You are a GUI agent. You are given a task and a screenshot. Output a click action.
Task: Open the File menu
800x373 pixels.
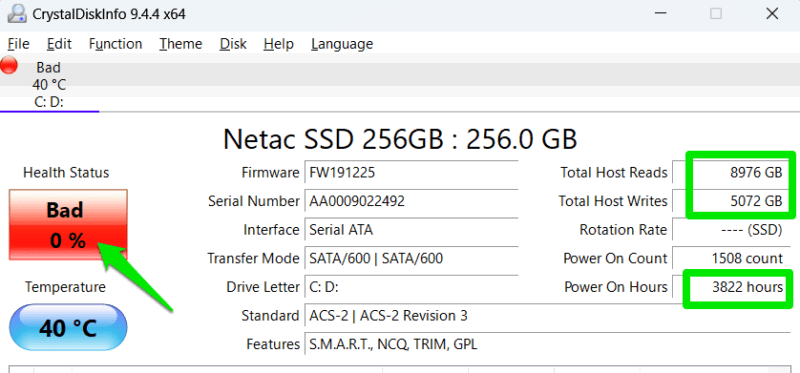[19, 44]
